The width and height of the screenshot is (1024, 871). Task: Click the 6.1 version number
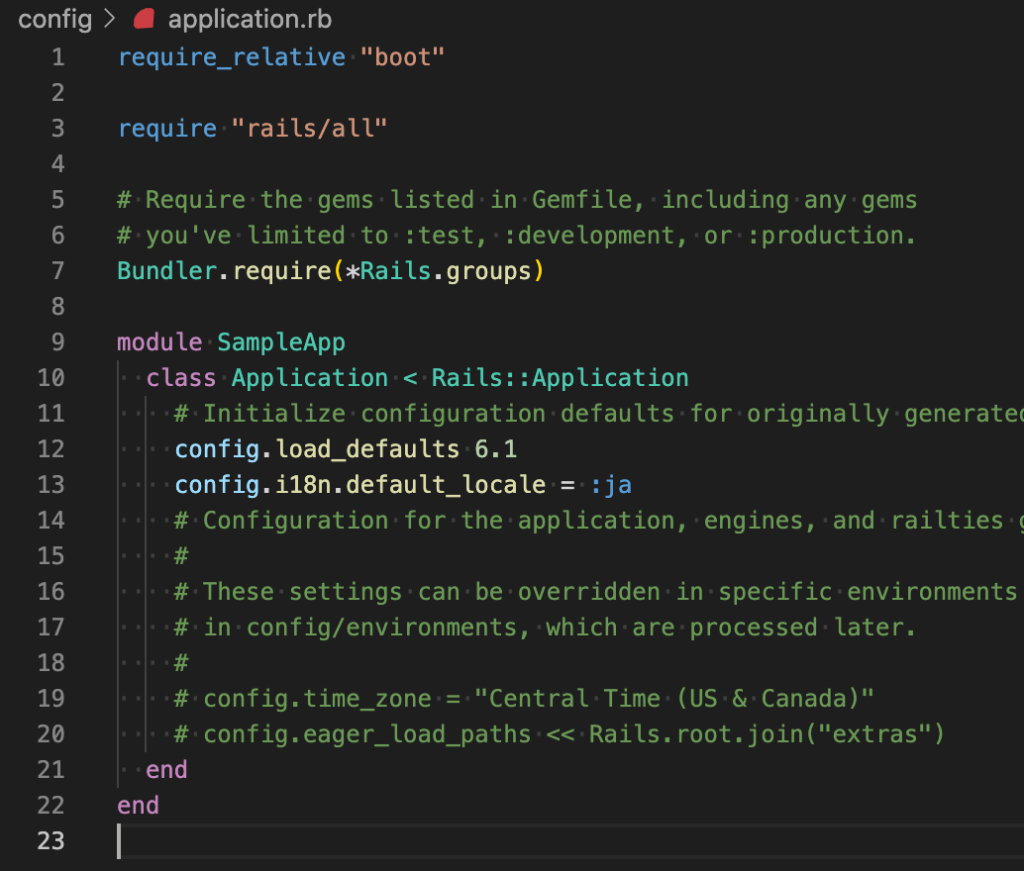pyautogui.click(x=496, y=449)
